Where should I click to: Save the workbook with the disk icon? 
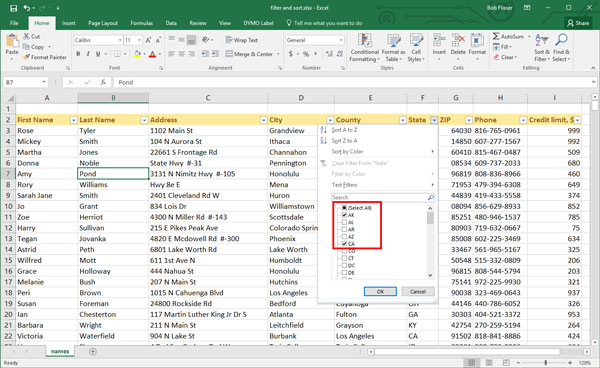pos(13,8)
